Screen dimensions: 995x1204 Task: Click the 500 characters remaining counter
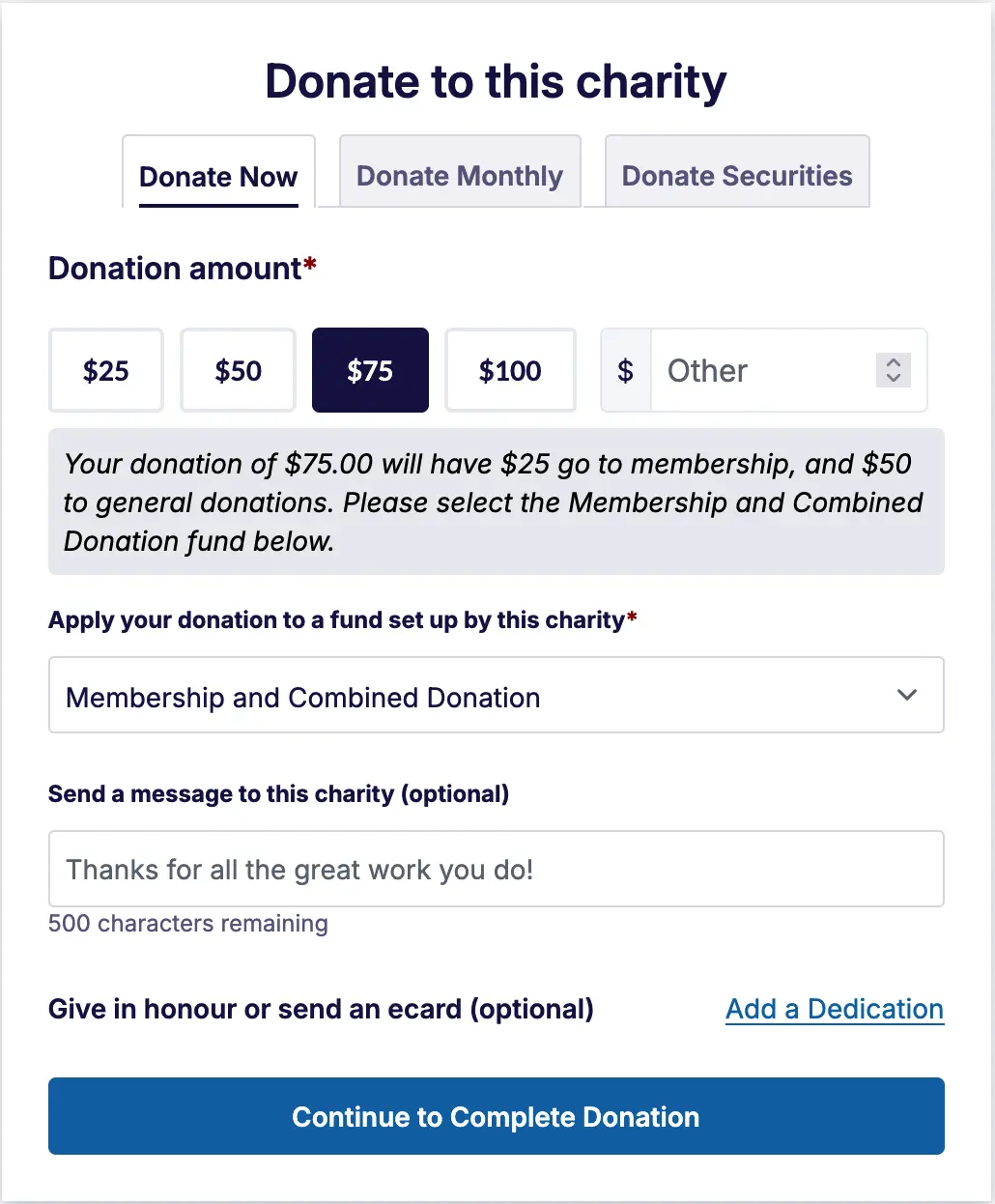[x=188, y=923]
